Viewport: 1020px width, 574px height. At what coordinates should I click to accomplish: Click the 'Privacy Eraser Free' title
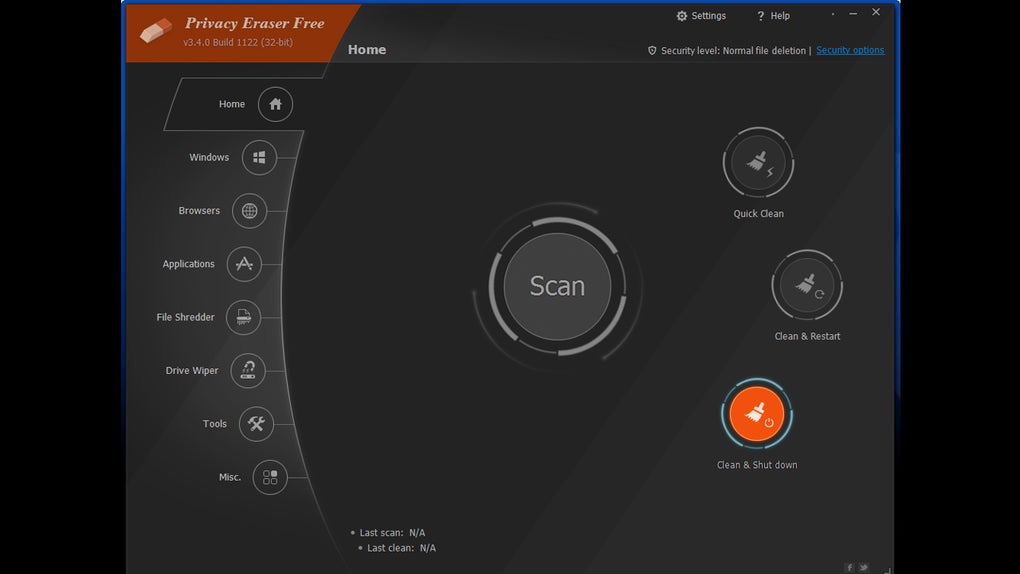pyautogui.click(x=254, y=23)
